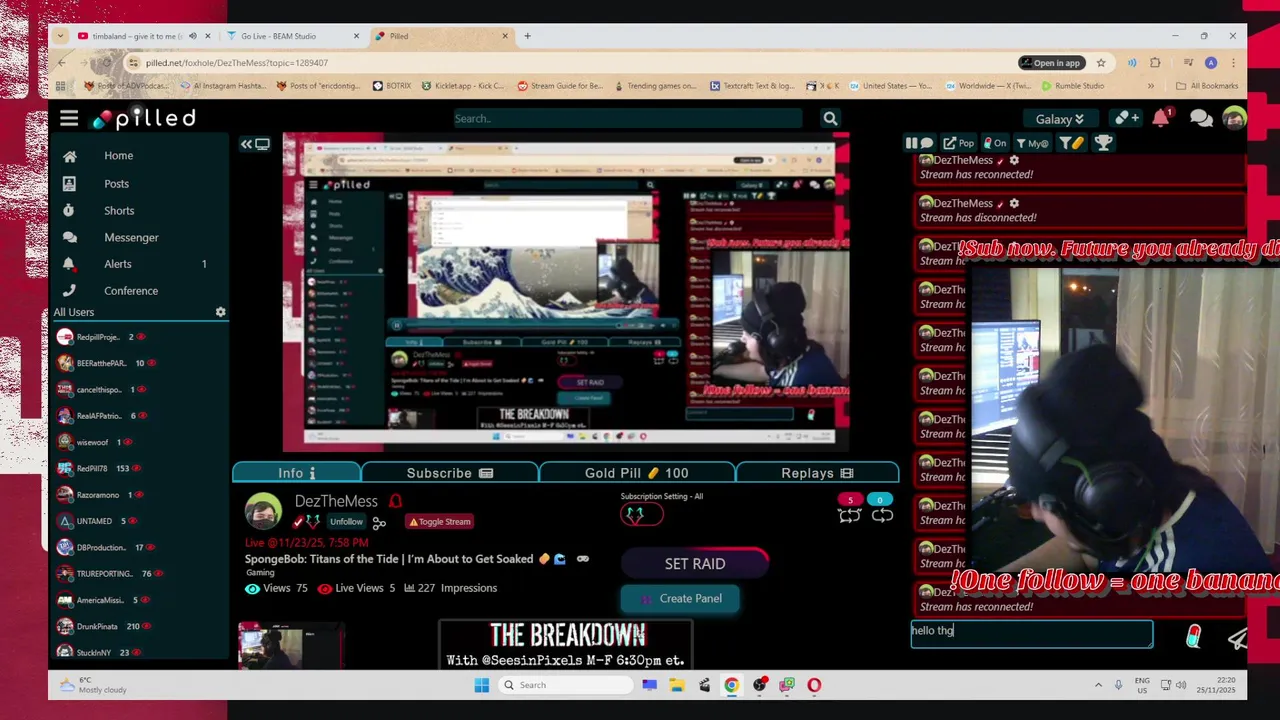Go to Home in sidebar
This screenshot has width=1280, height=720.
point(118,156)
